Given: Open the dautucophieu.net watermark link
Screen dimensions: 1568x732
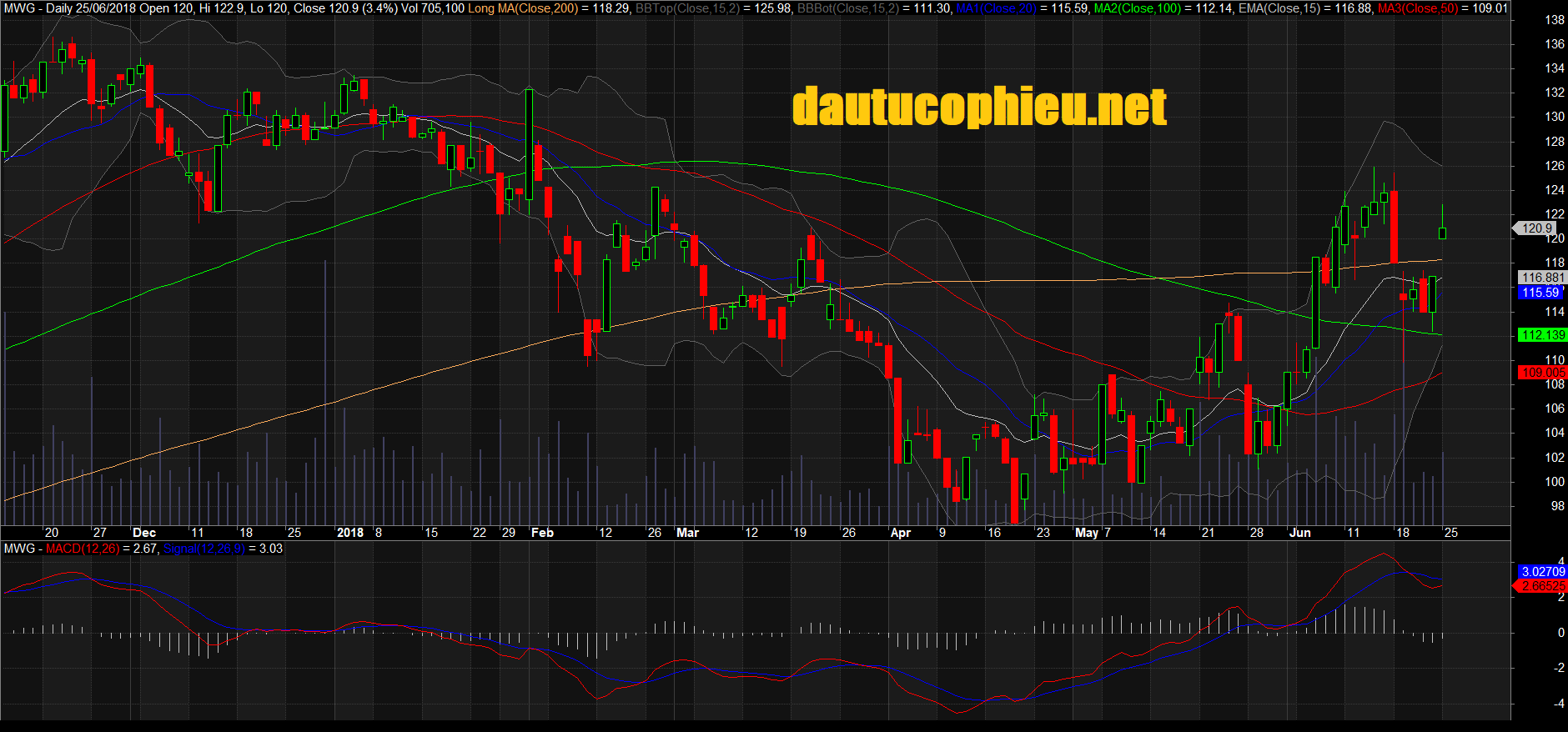Looking at the screenshot, I should tap(979, 108).
